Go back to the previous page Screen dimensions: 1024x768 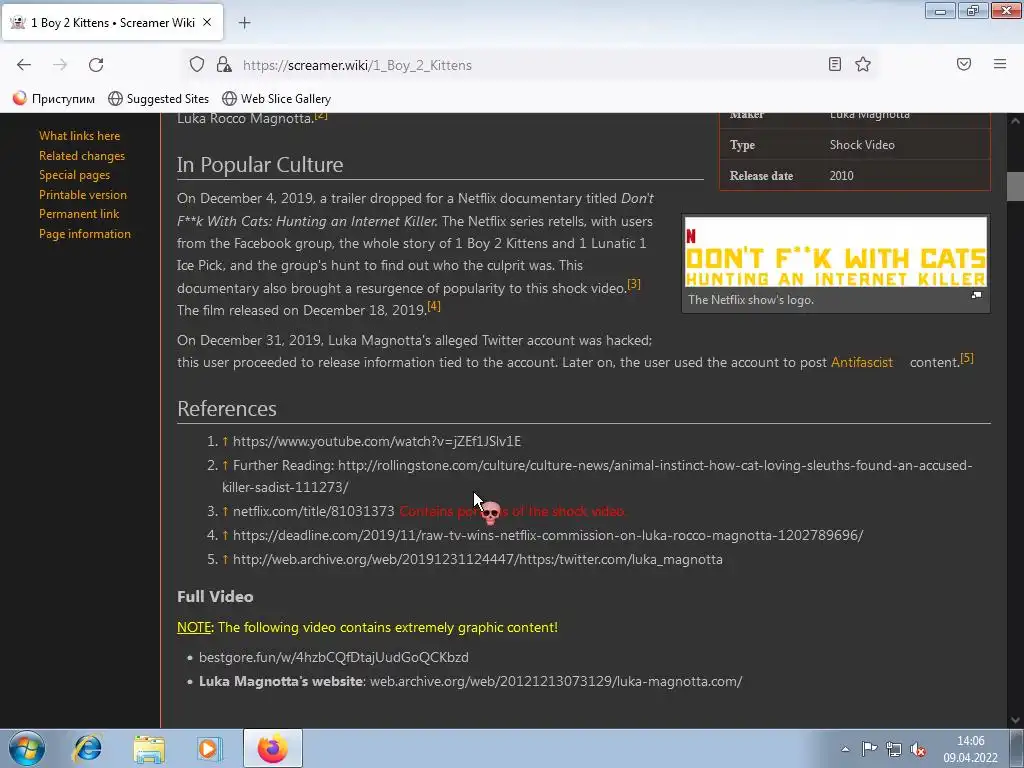tap(24, 65)
